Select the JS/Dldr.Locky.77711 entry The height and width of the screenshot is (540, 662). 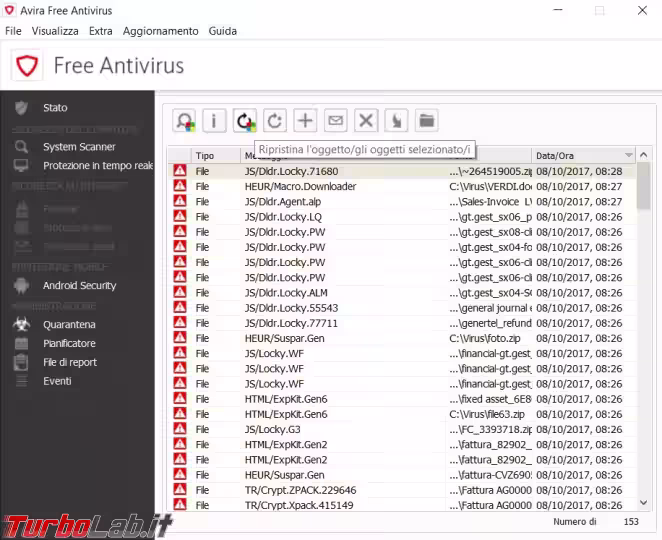click(x=402, y=323)
